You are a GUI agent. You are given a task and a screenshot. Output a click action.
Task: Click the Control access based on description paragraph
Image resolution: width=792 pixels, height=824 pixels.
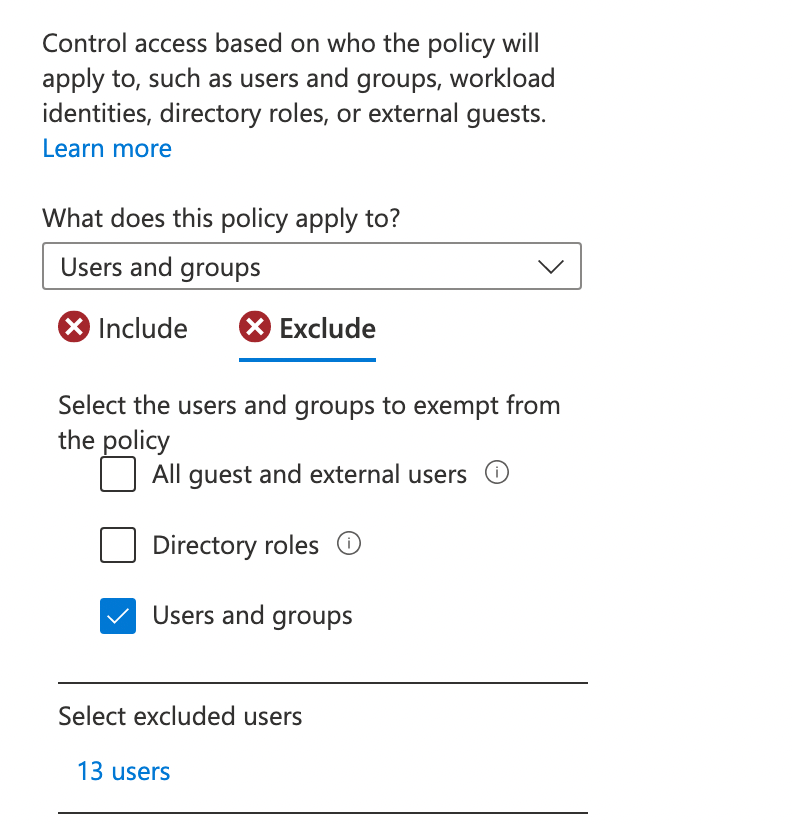point(298,79)
